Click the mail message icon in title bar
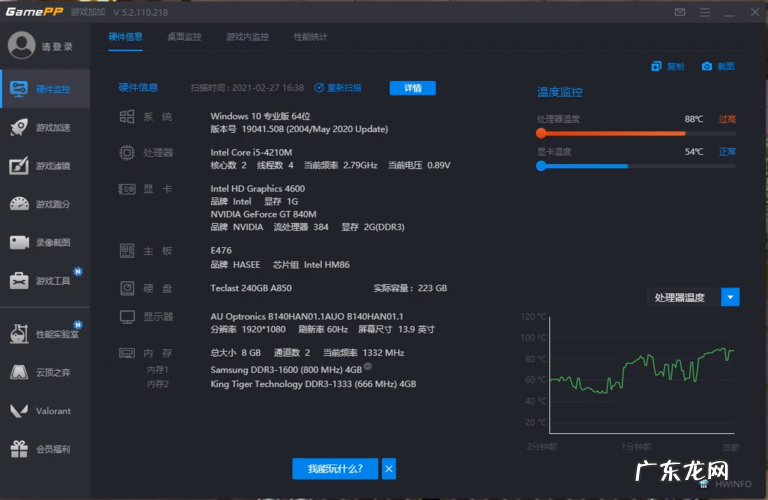 680,12
